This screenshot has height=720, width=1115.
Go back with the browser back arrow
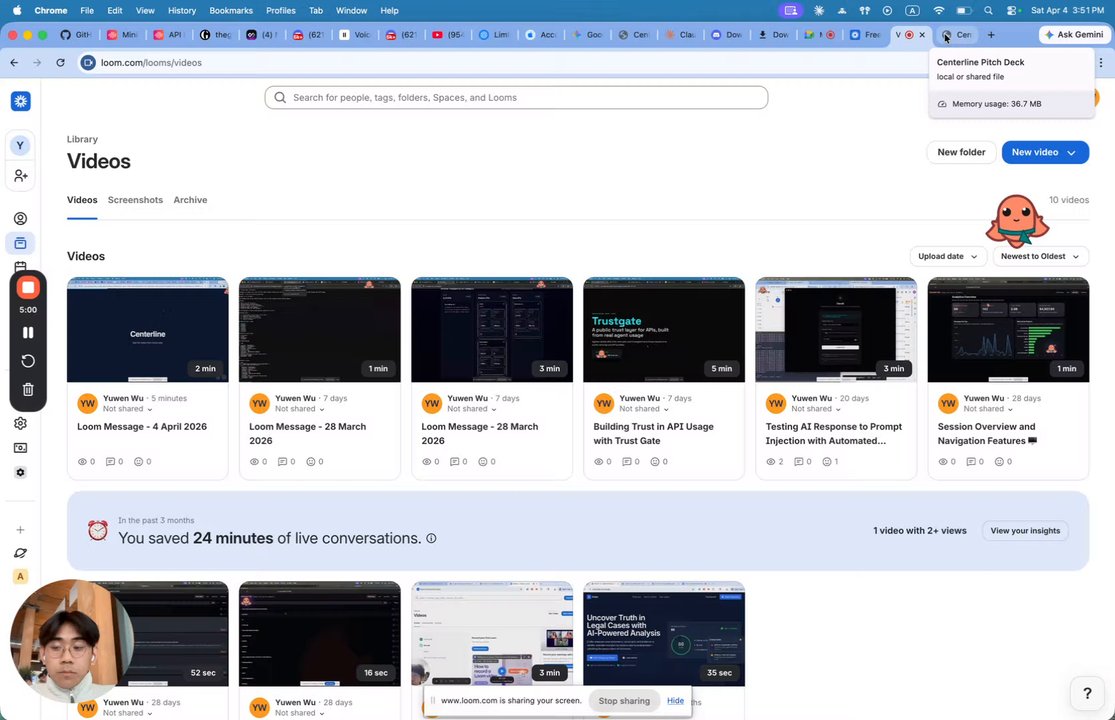point(14,63)
